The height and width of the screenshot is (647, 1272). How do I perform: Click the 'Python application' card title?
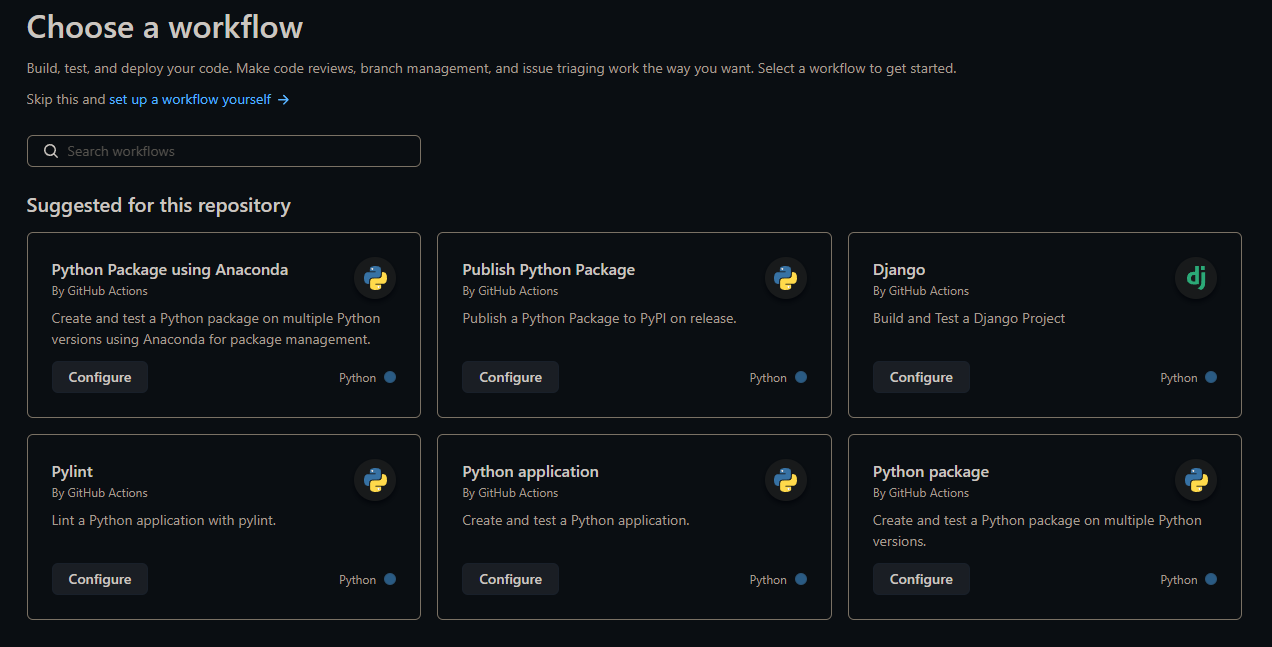530,472
